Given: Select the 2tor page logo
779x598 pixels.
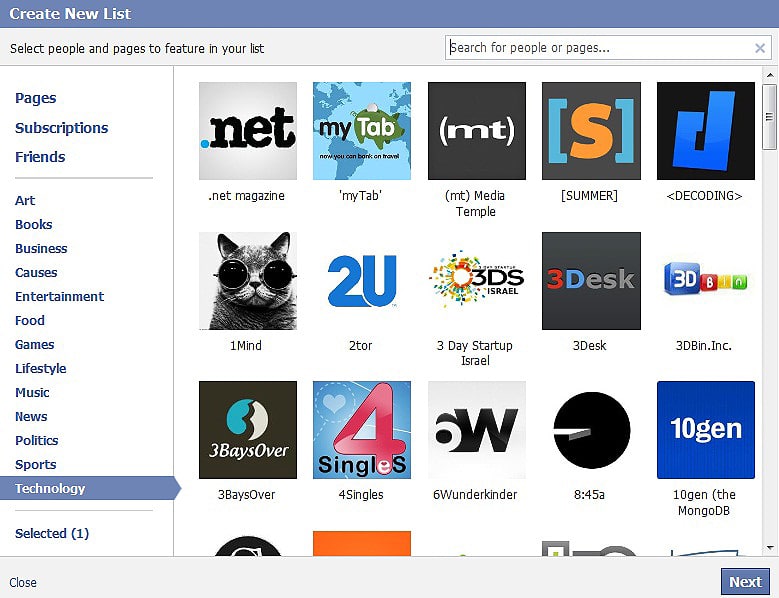Looking at the screenshot, I should [362, 281].
